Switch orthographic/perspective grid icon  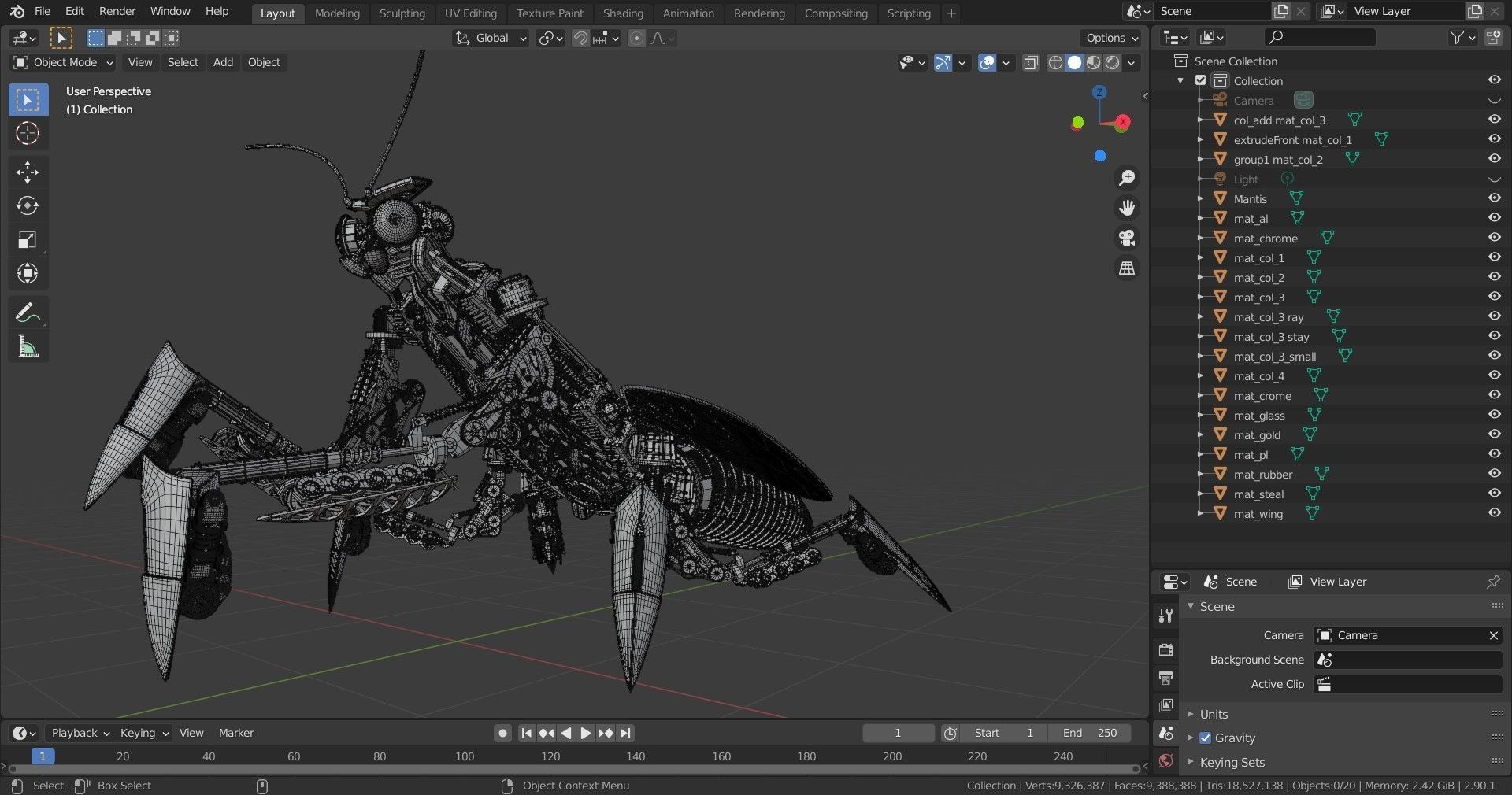tap(1127, 268)
